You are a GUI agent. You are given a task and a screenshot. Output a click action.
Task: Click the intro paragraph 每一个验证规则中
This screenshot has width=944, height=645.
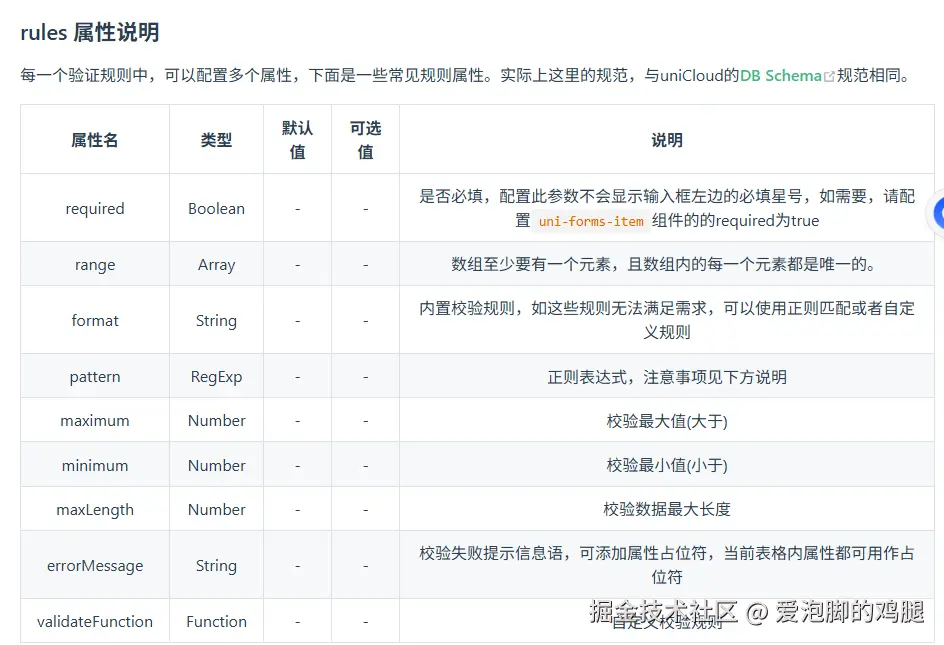(464, 75)
